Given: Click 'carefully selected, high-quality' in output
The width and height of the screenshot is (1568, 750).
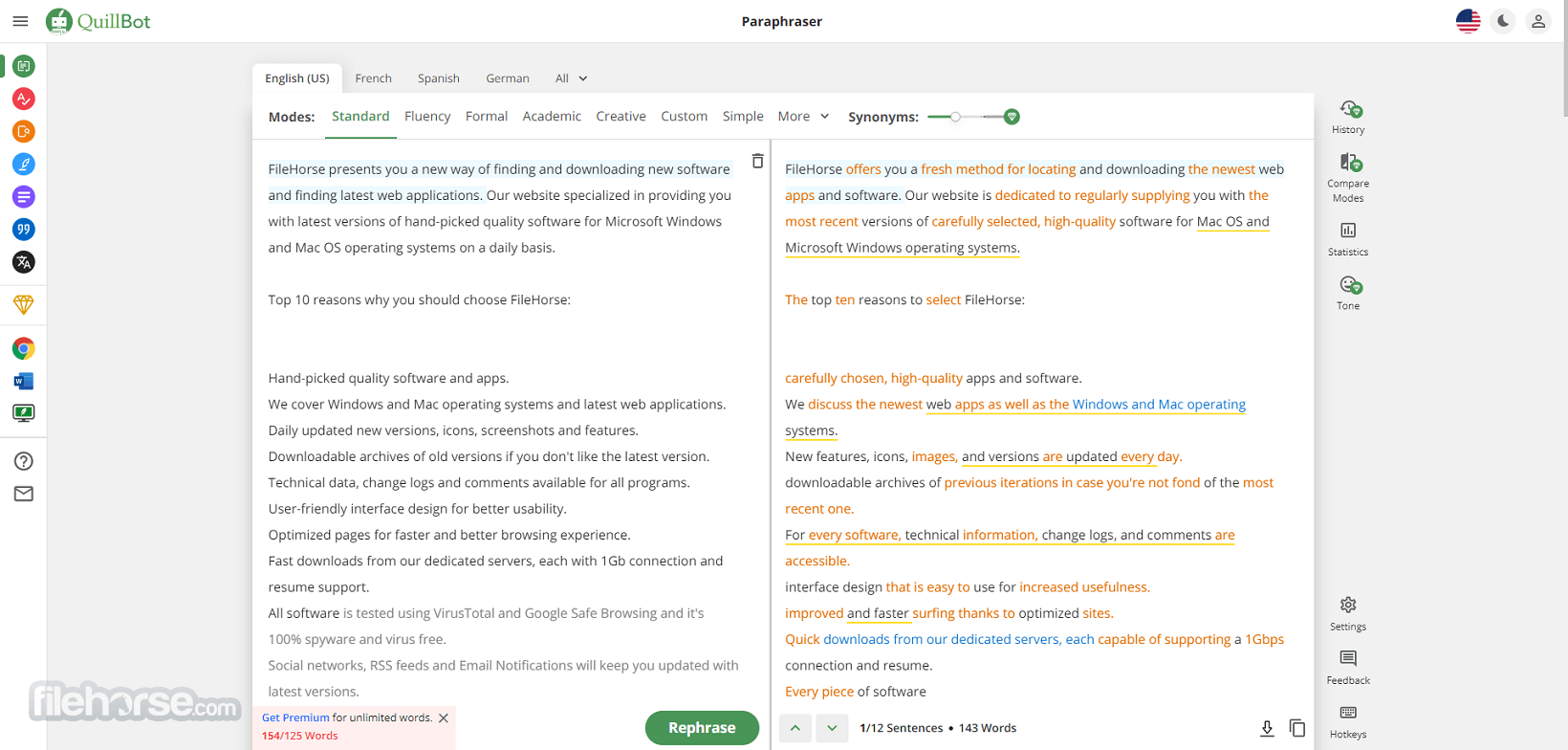Looking at the screenshot, I should pyautogui.click(x=1024, y=222).
